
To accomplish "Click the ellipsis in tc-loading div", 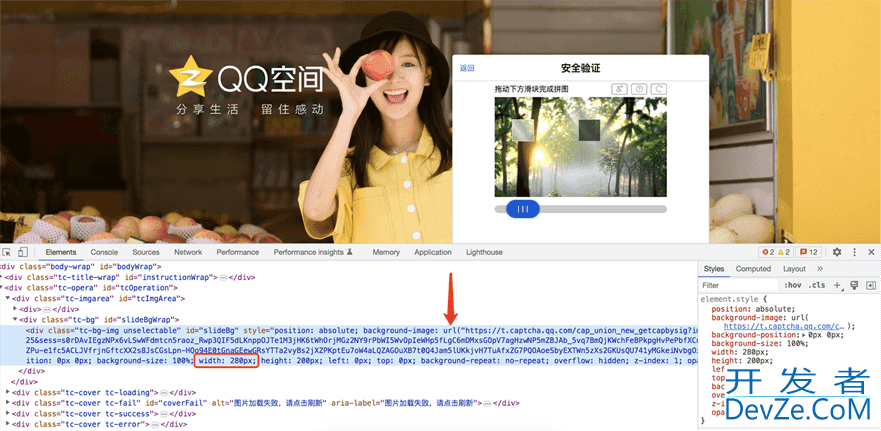I will [x=164, y=392].
